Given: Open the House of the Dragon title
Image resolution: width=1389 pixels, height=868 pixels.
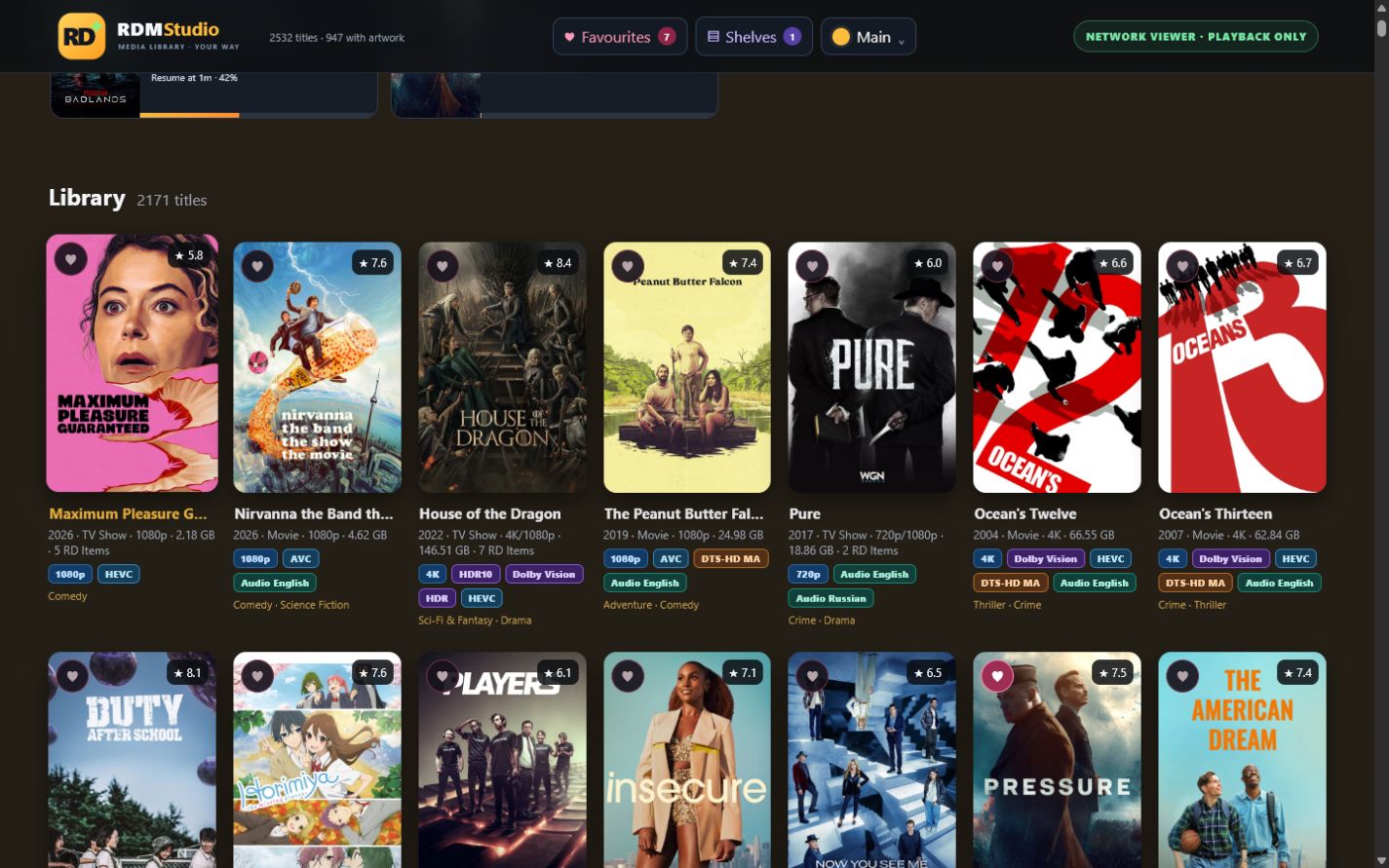Looking at the screenshot, I should tap(490, 513).
